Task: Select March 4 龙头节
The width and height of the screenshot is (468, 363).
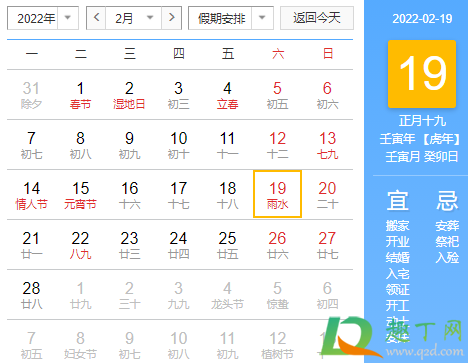Action: (227, 295)
